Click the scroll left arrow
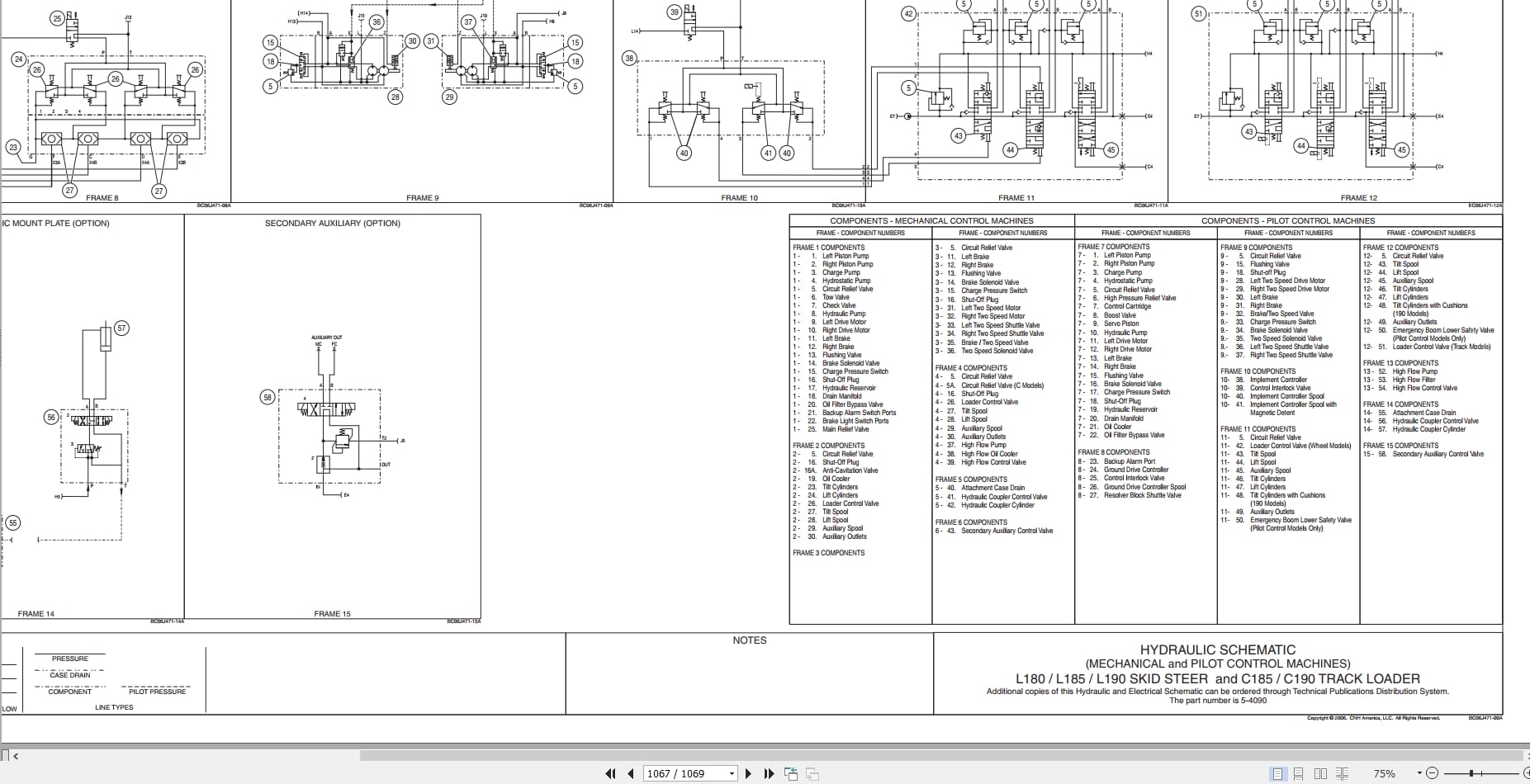Screen dimensions: 1530x784 pyautogui.click(x=16, y=755)
